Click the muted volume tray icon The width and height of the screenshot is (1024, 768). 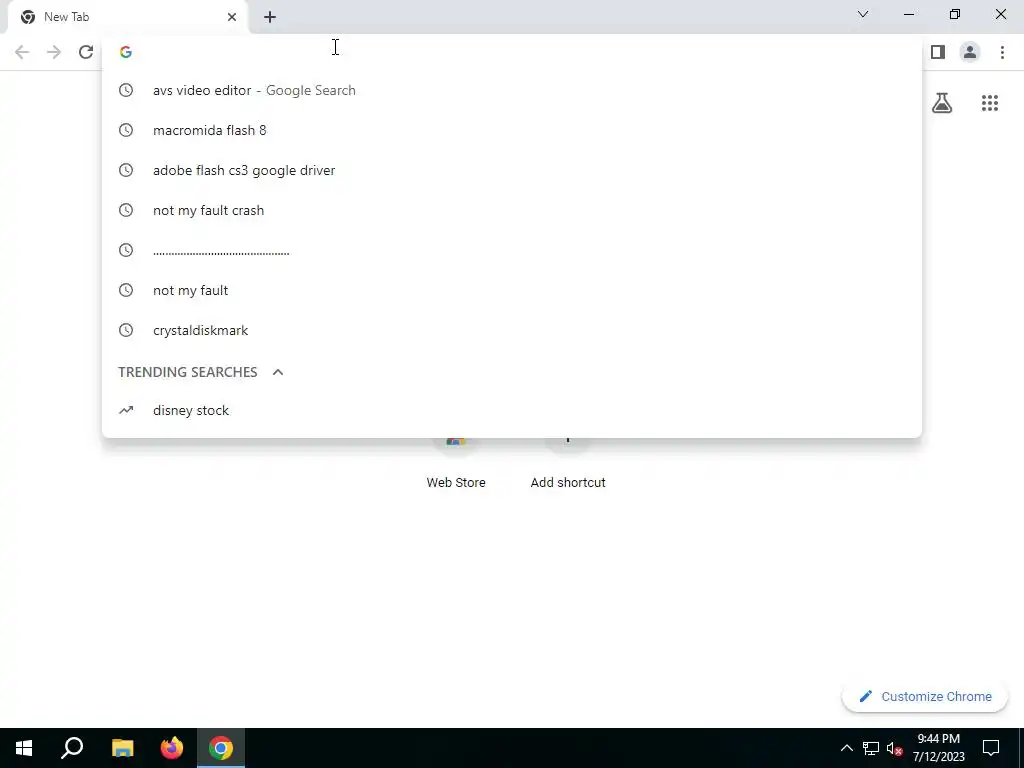pos(894,748)
